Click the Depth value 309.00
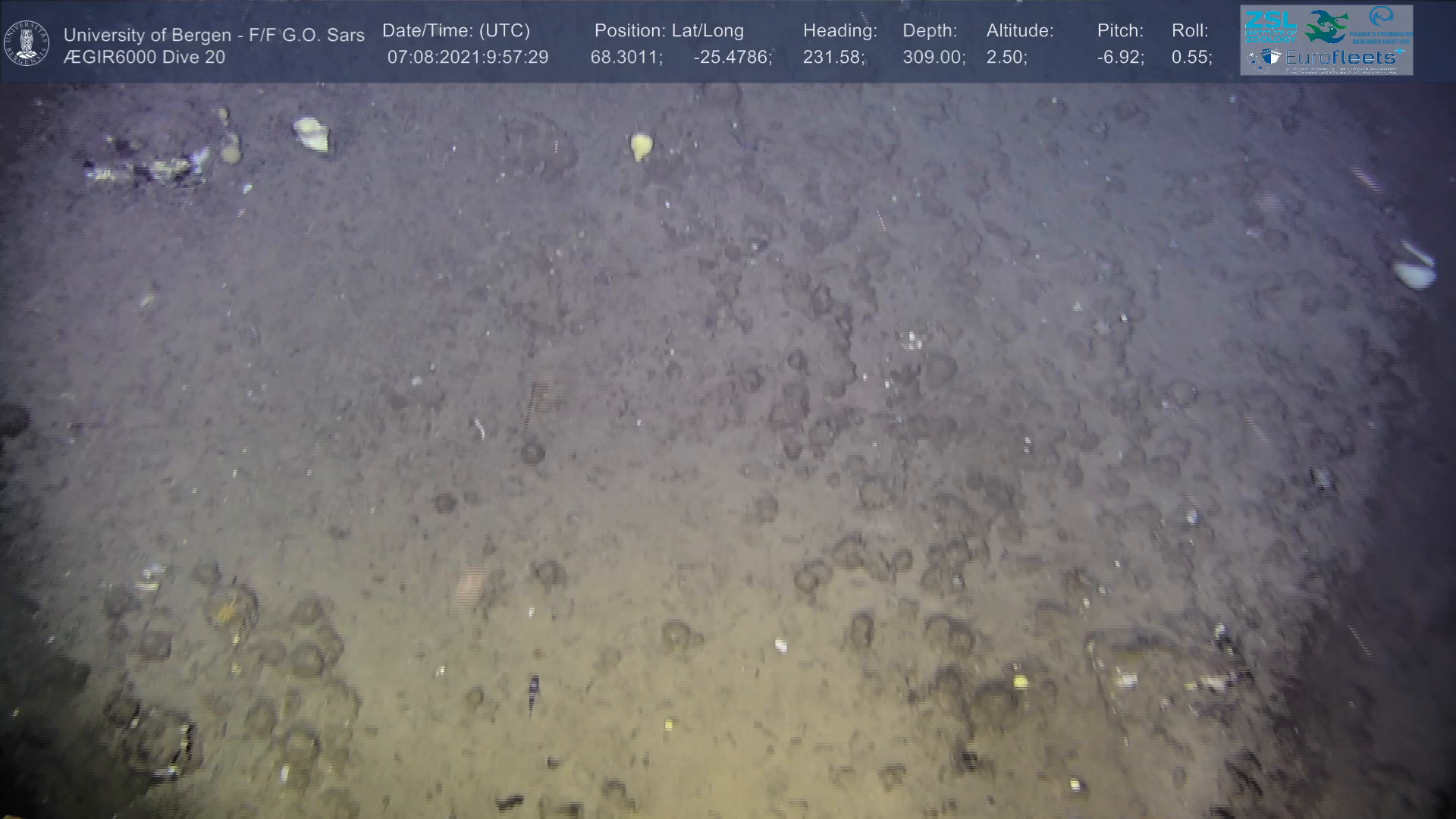1456x819 pixels. coord(933,58)
